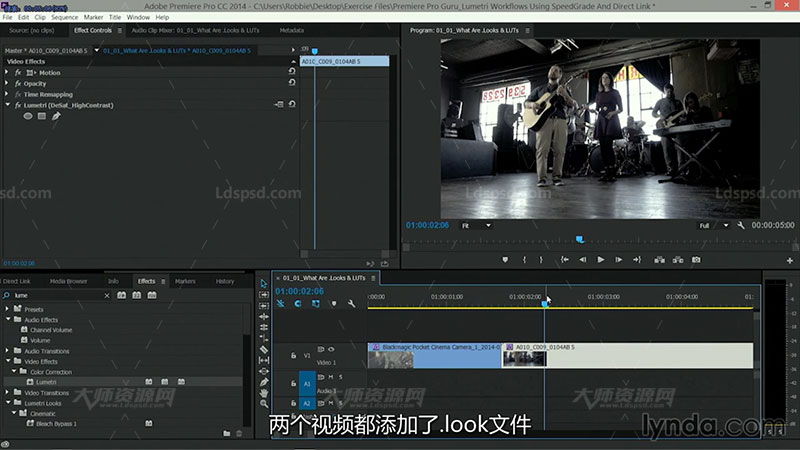This screenshot has width=800, height=450.
Task: Click the Extract button in Program monitor
Action: (x=678, y=260)
